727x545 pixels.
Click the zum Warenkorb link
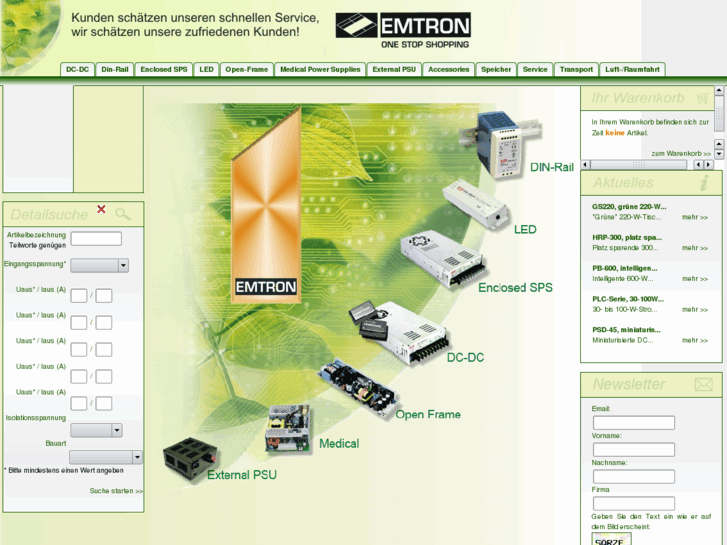pos(681,154)
